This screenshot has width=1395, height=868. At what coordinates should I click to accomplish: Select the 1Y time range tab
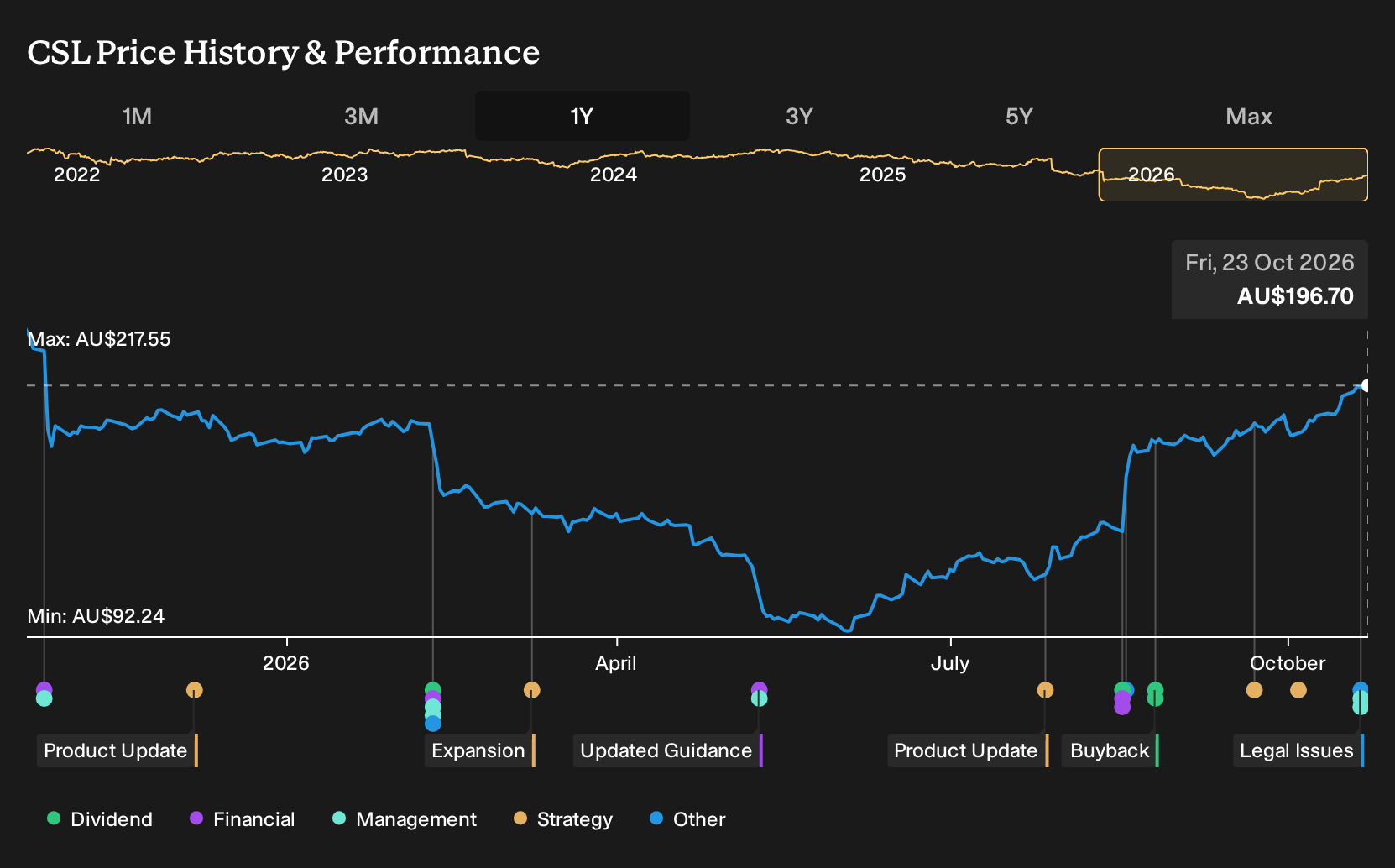pos(583,116)
